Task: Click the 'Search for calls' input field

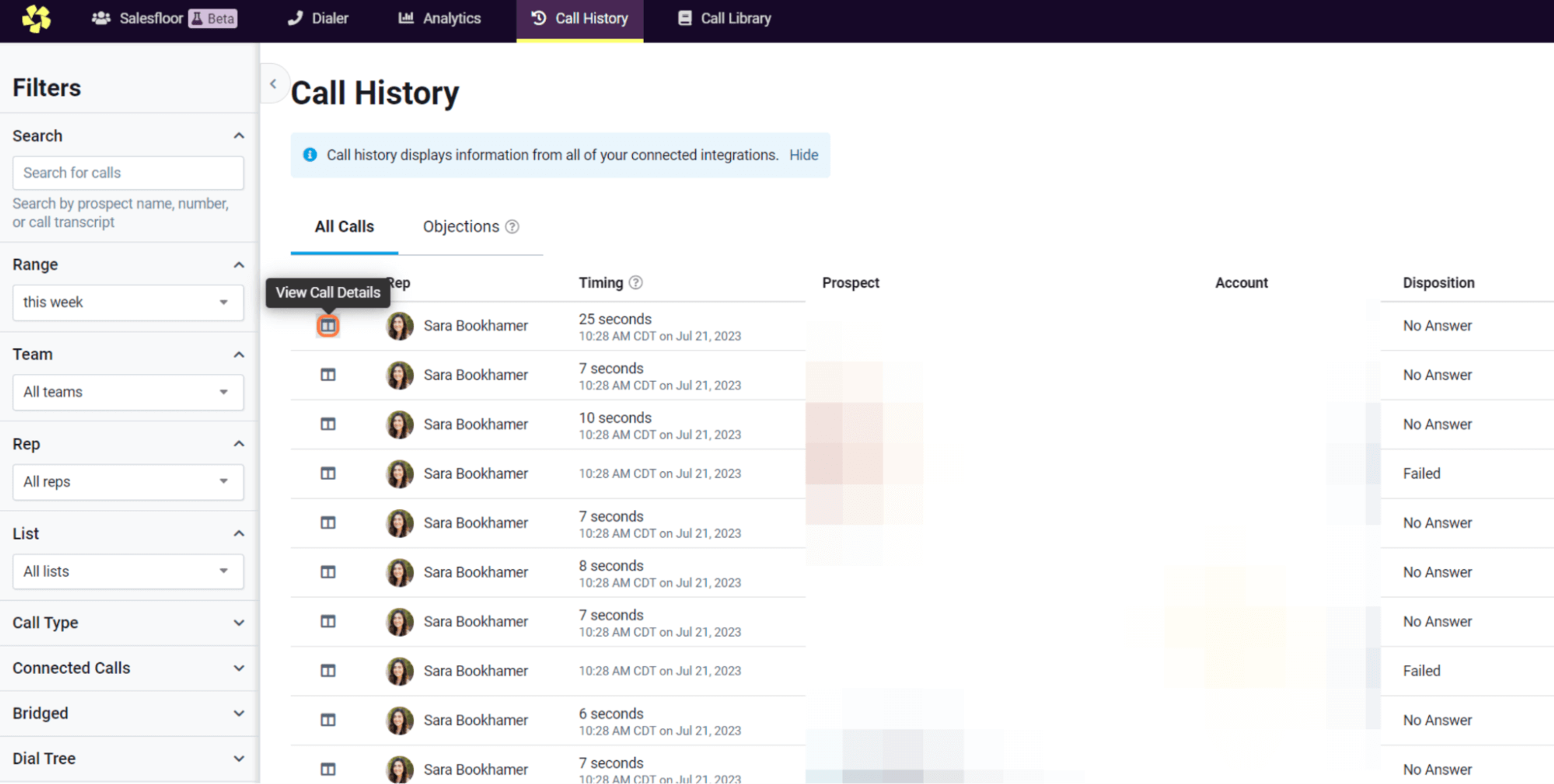Action: pos(128,173)
